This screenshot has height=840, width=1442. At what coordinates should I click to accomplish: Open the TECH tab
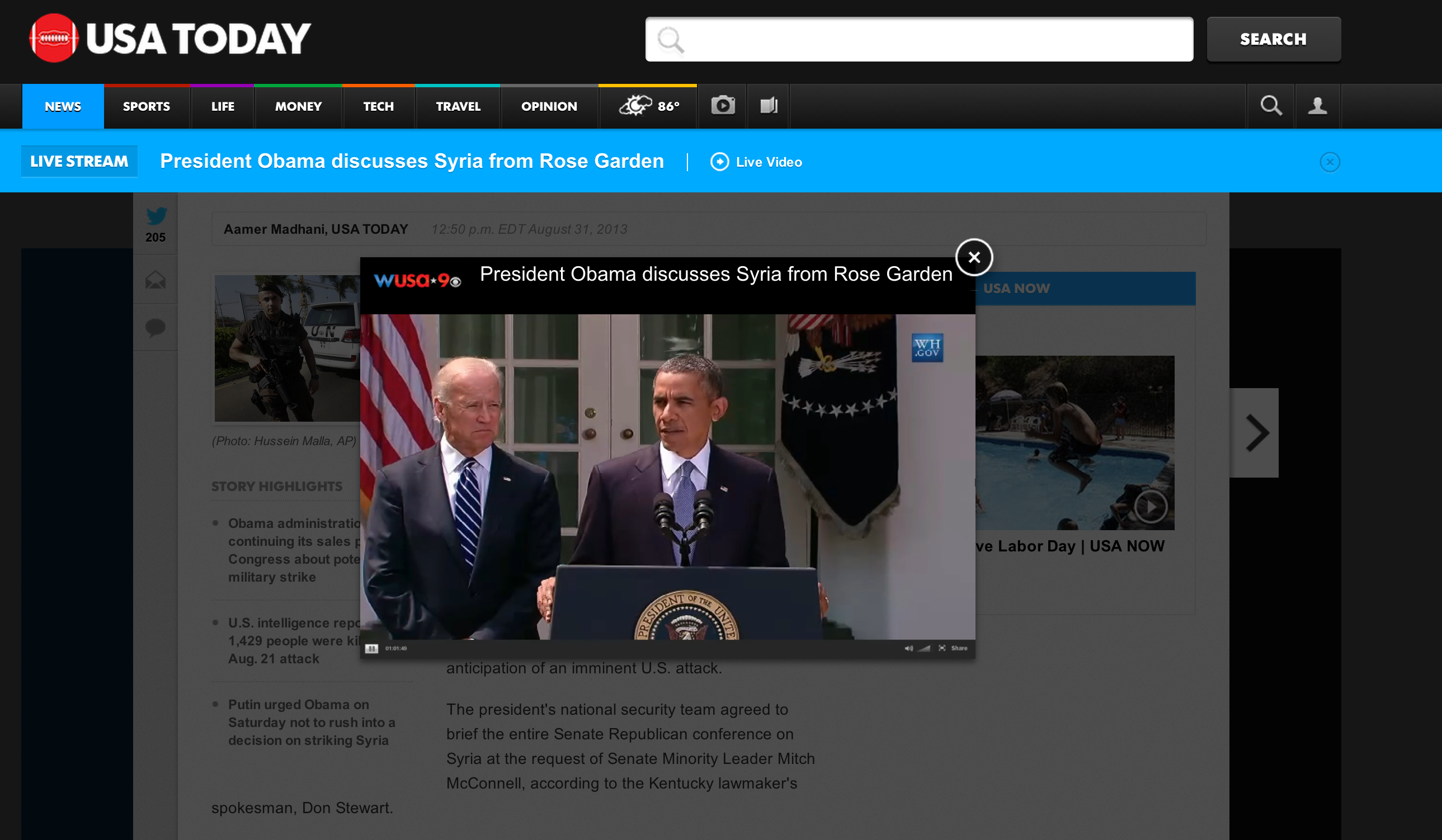[378, 106]
